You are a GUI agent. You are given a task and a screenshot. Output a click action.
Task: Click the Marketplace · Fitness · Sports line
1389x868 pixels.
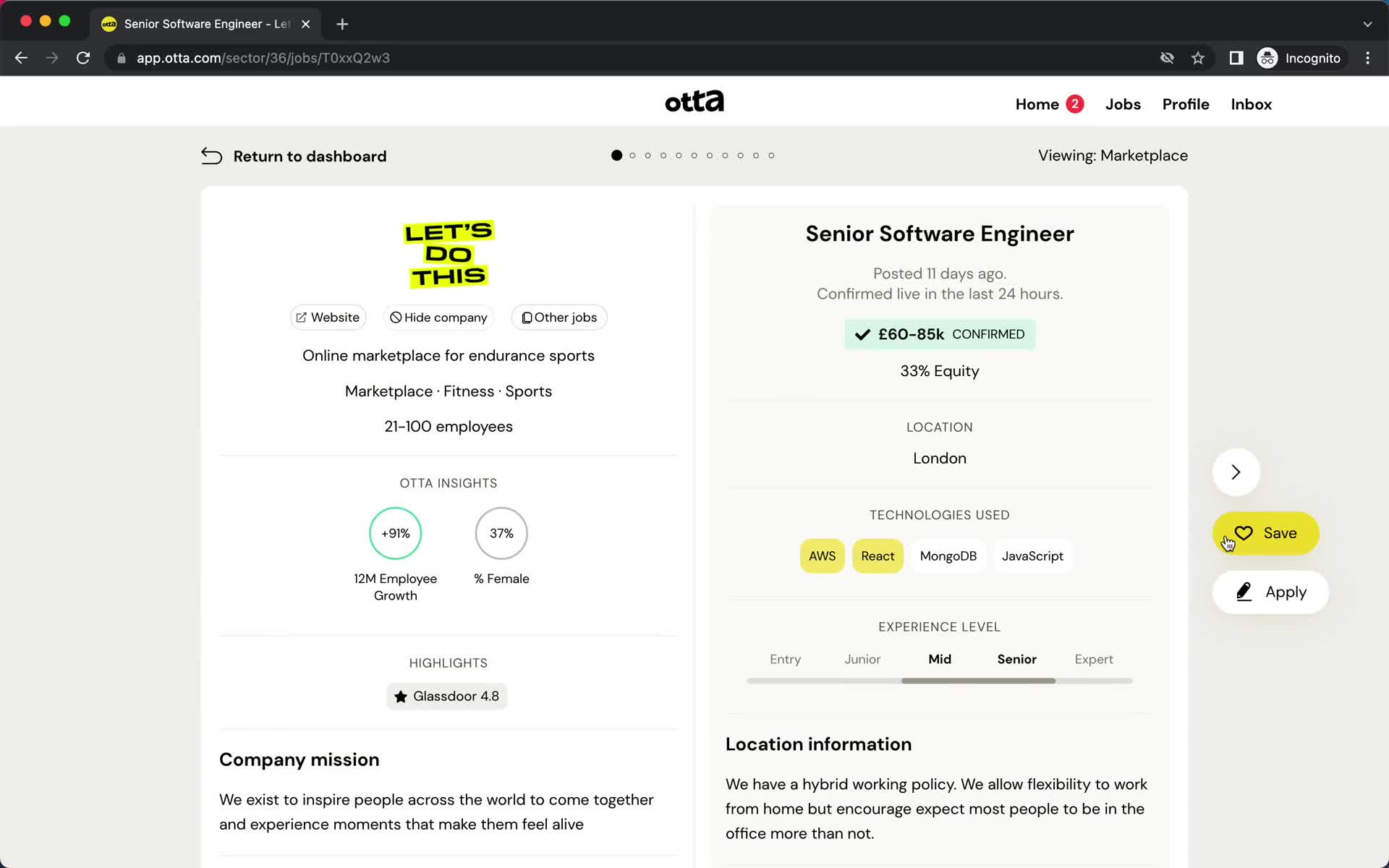[449, 391]
